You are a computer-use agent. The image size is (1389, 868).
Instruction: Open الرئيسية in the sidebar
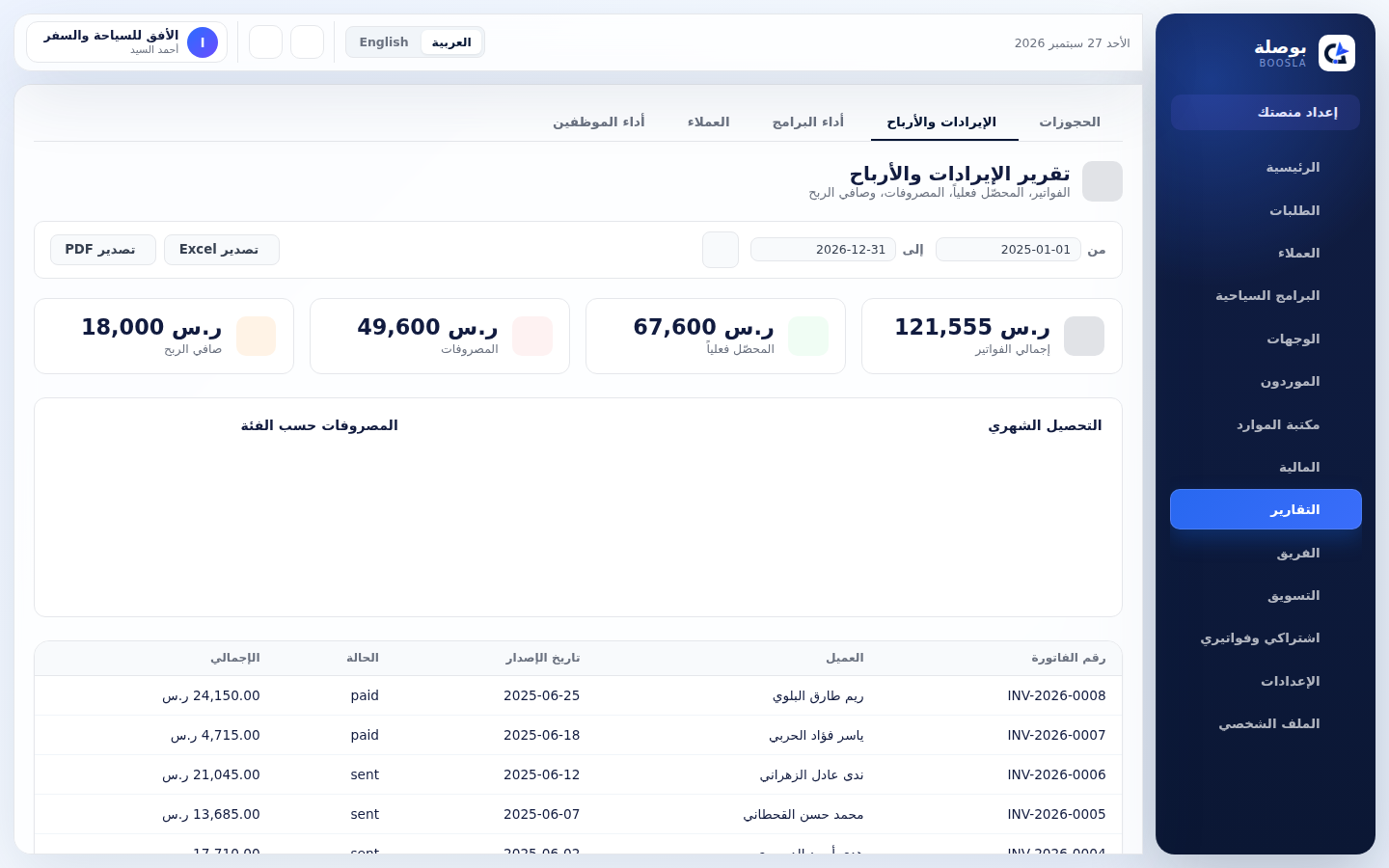(1266, 167)
